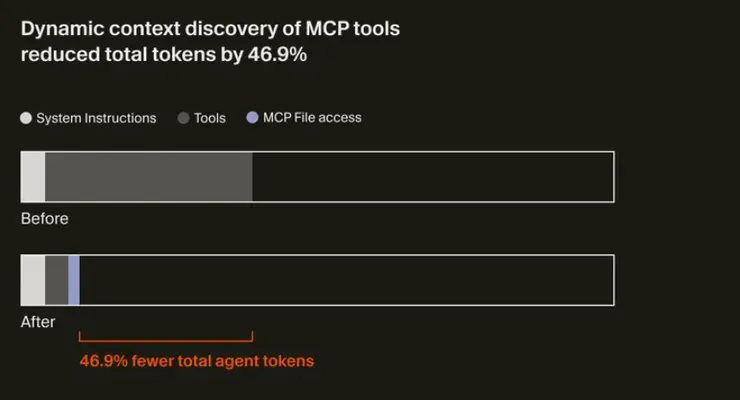Click the empty dark portion of Before bar
This screenshot has width=740, height=400.
coord(432,177)
